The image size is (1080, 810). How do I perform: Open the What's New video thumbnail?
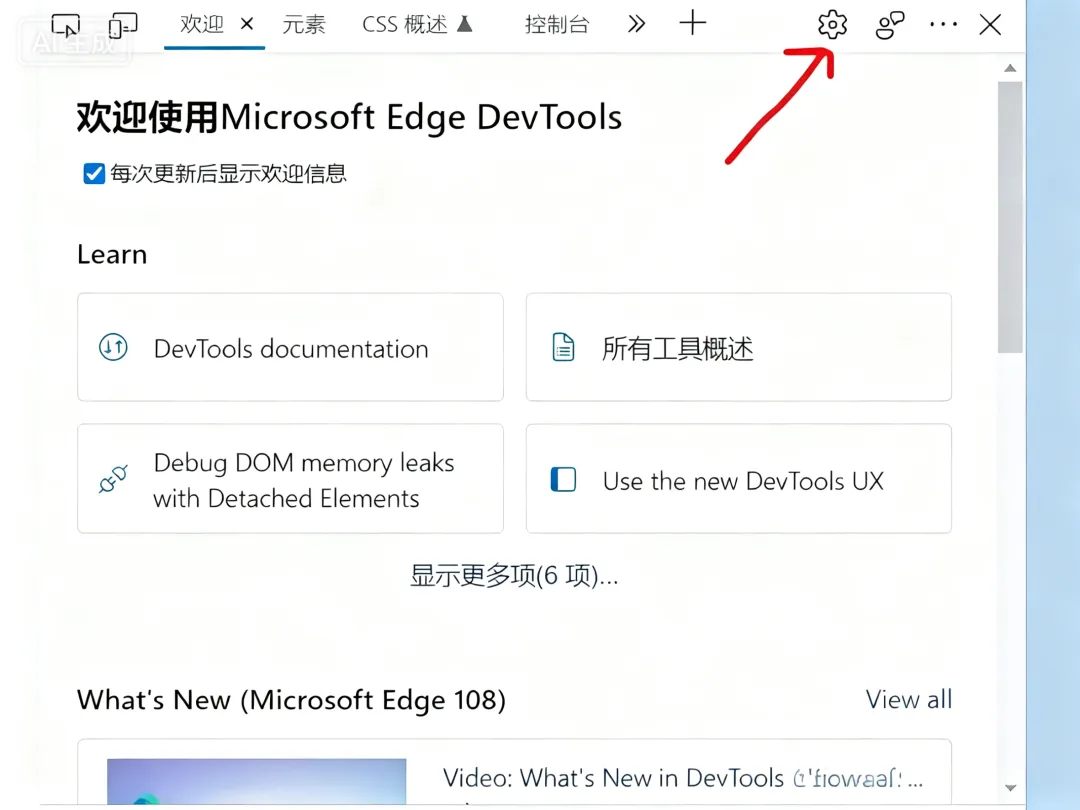257,782
